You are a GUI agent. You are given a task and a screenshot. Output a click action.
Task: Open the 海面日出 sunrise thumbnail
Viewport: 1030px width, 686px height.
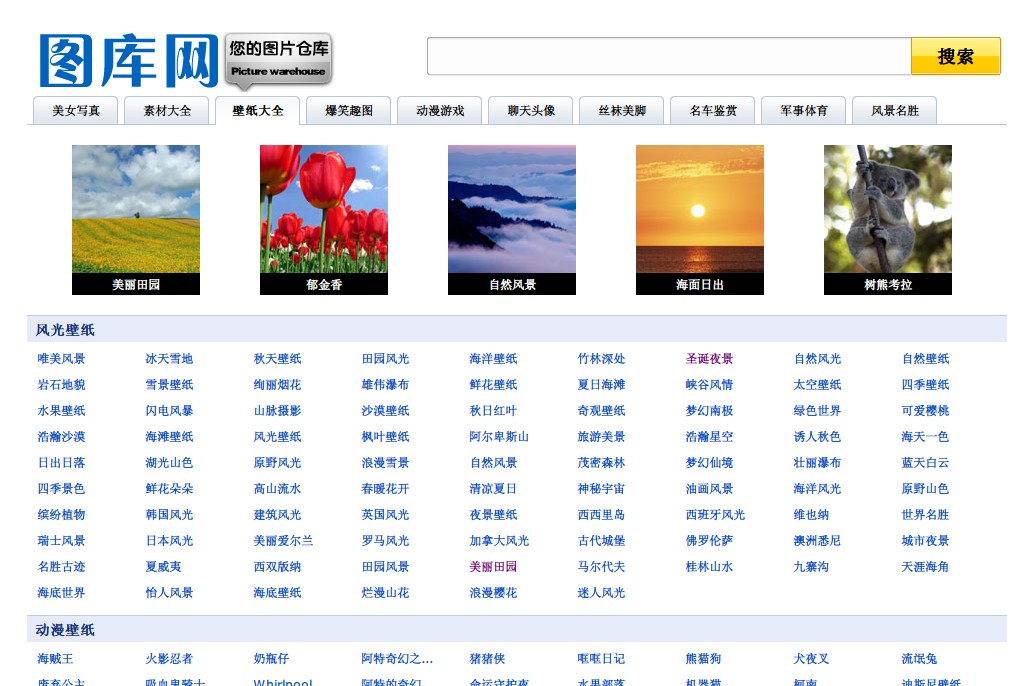[x=700, y=219]
